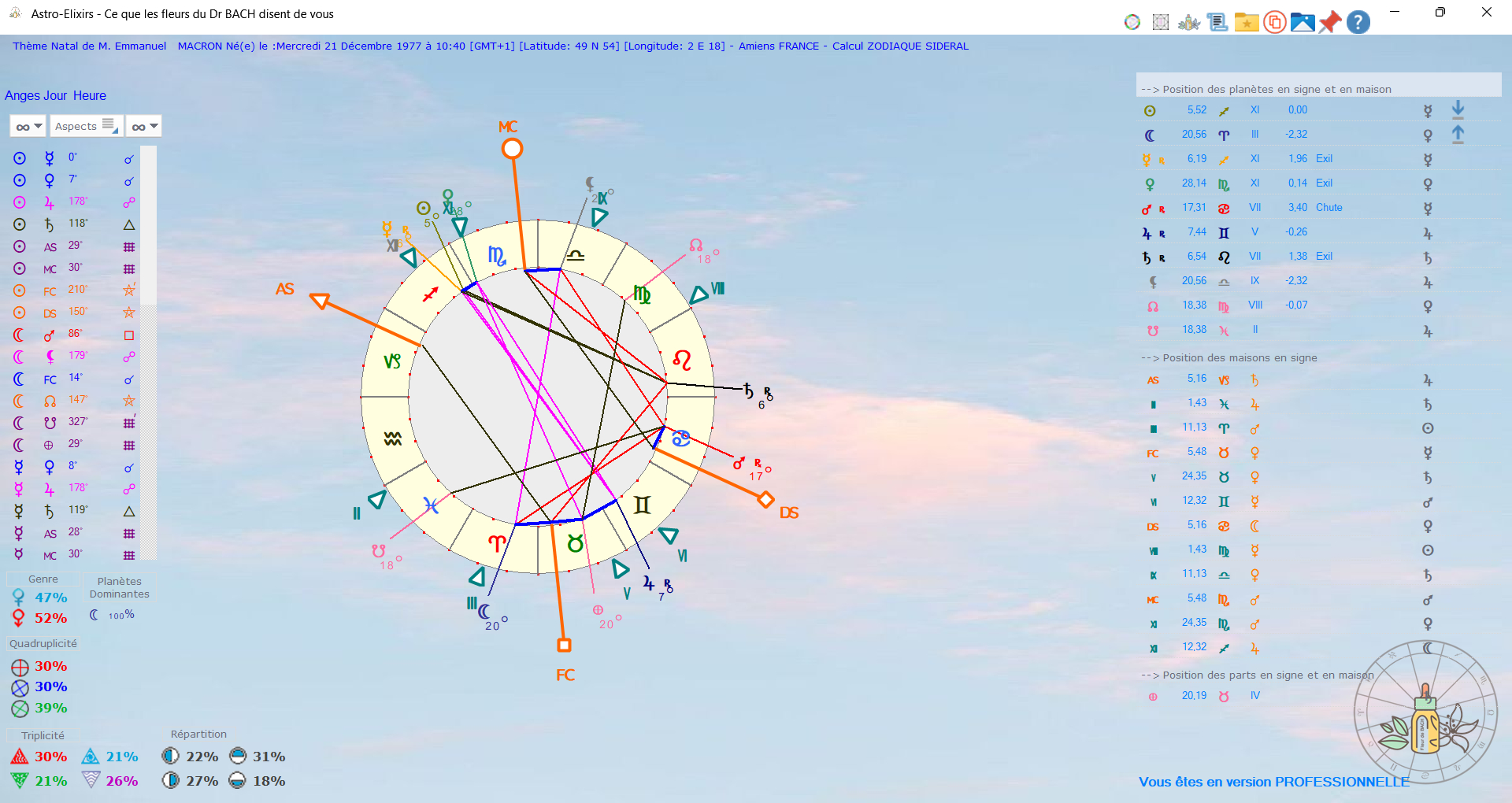Click the dominant Moon 100% entry
Image resolution: width=1512 pixels, height=803 pixels.
pyautogui.click(x=112, y=615)
